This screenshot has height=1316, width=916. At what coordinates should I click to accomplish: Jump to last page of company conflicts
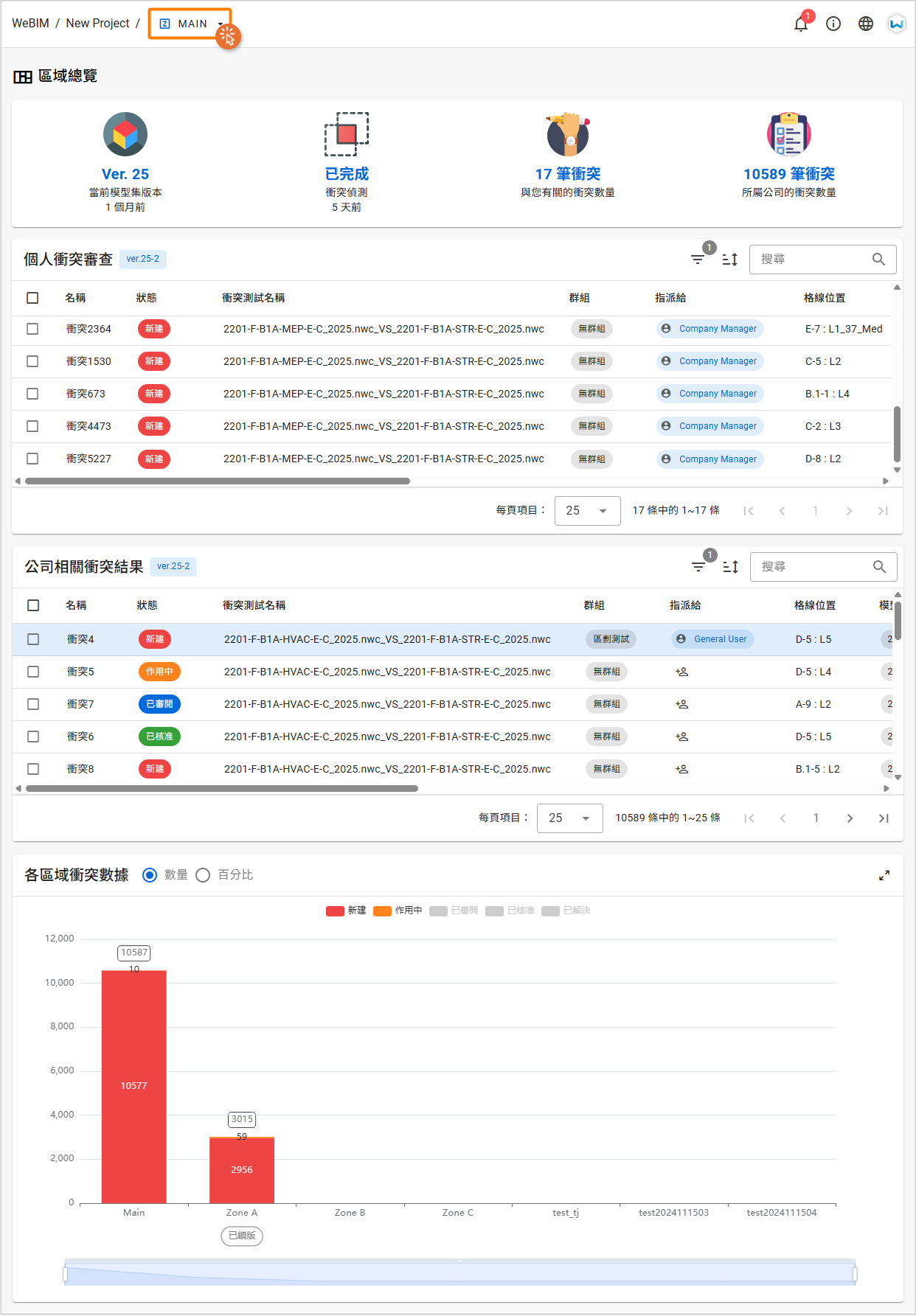884,818
